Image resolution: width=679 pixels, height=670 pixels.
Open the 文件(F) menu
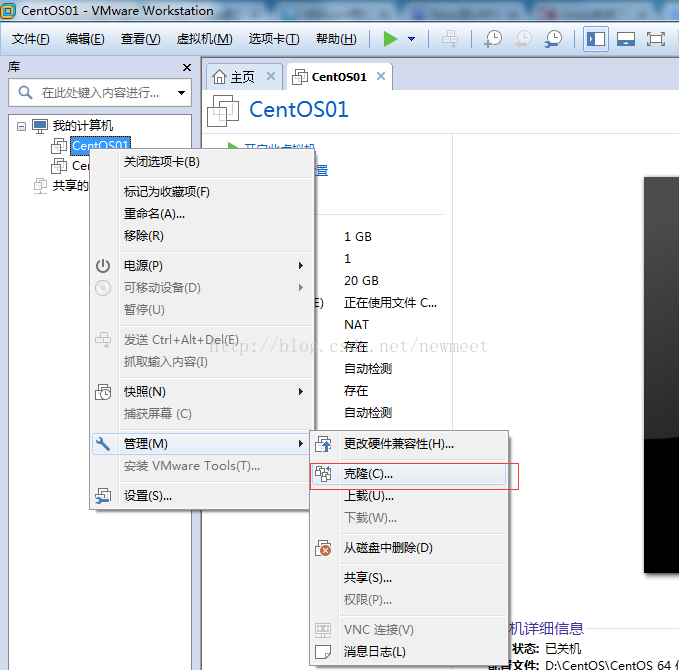(30, 39)
